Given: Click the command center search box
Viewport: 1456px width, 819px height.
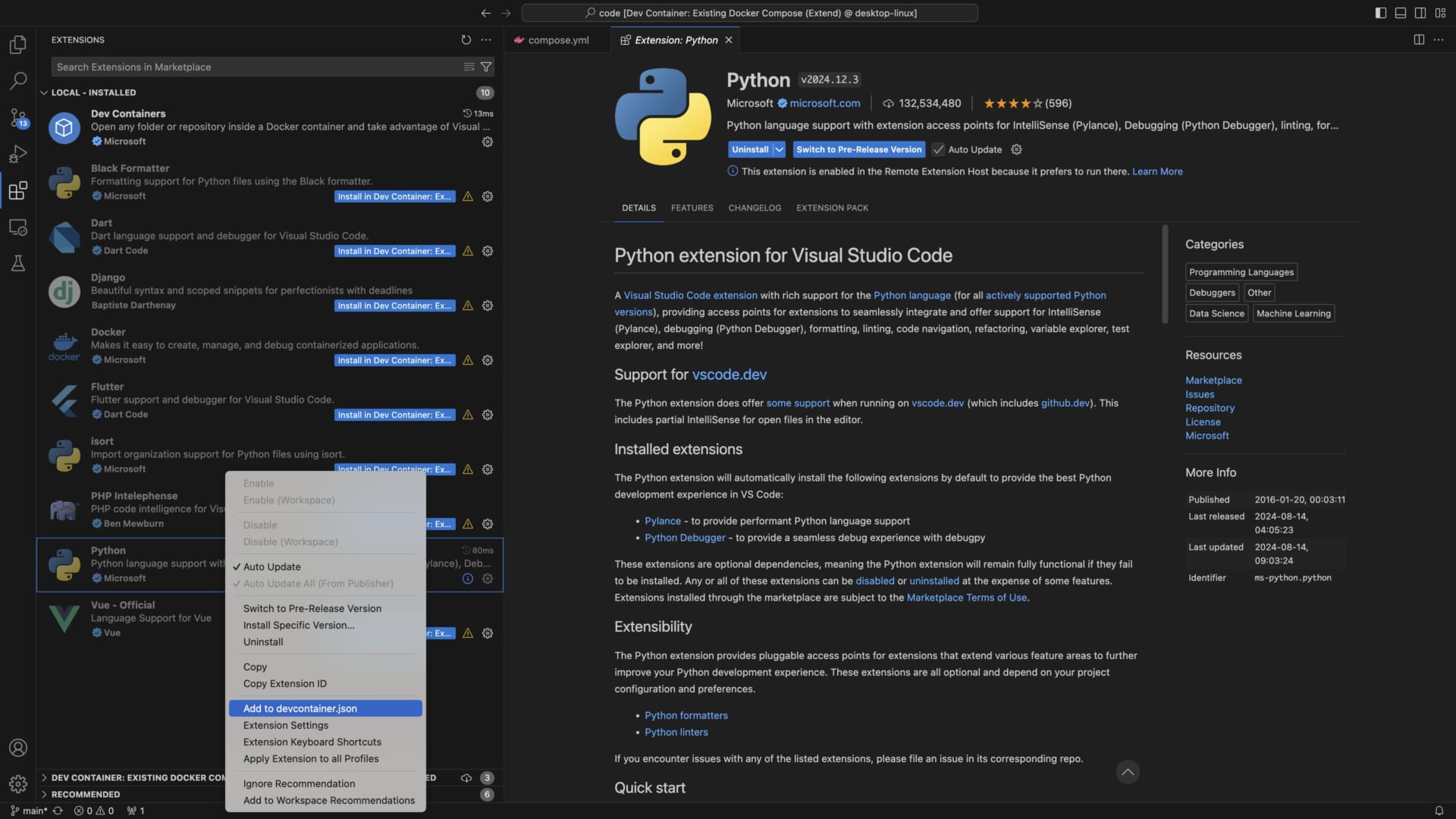Looking at the screenshot, I should point(749,13).
